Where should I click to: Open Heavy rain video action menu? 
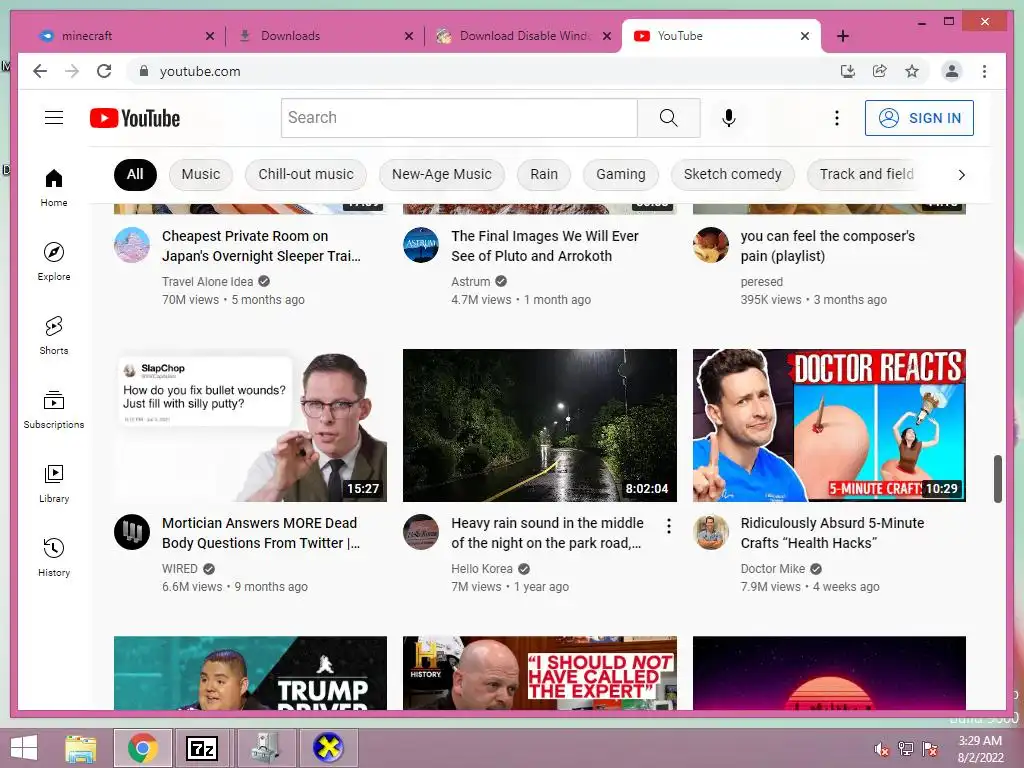668,526
